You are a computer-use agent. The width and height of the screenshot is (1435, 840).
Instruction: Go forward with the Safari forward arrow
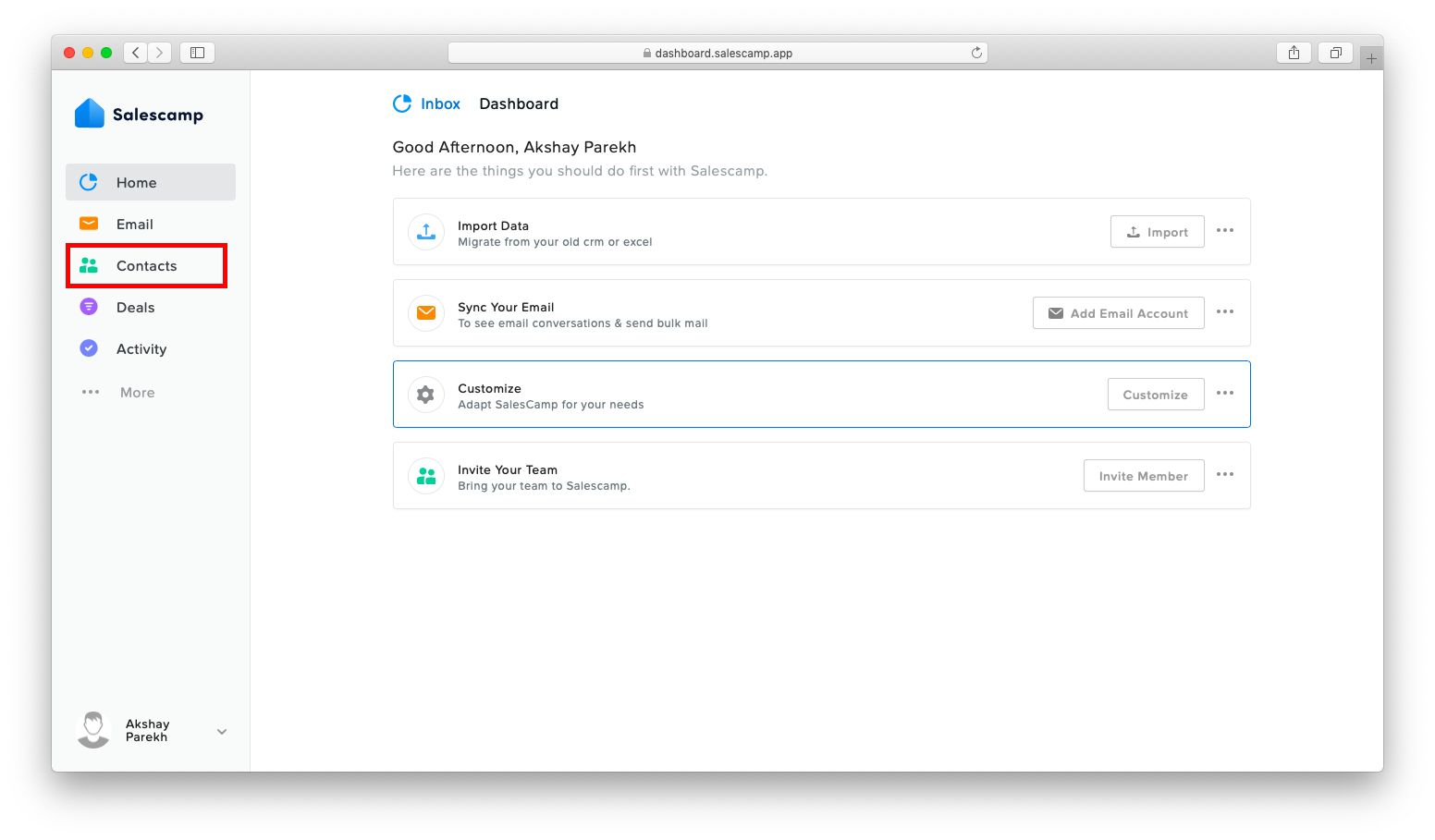pos(160,53)
